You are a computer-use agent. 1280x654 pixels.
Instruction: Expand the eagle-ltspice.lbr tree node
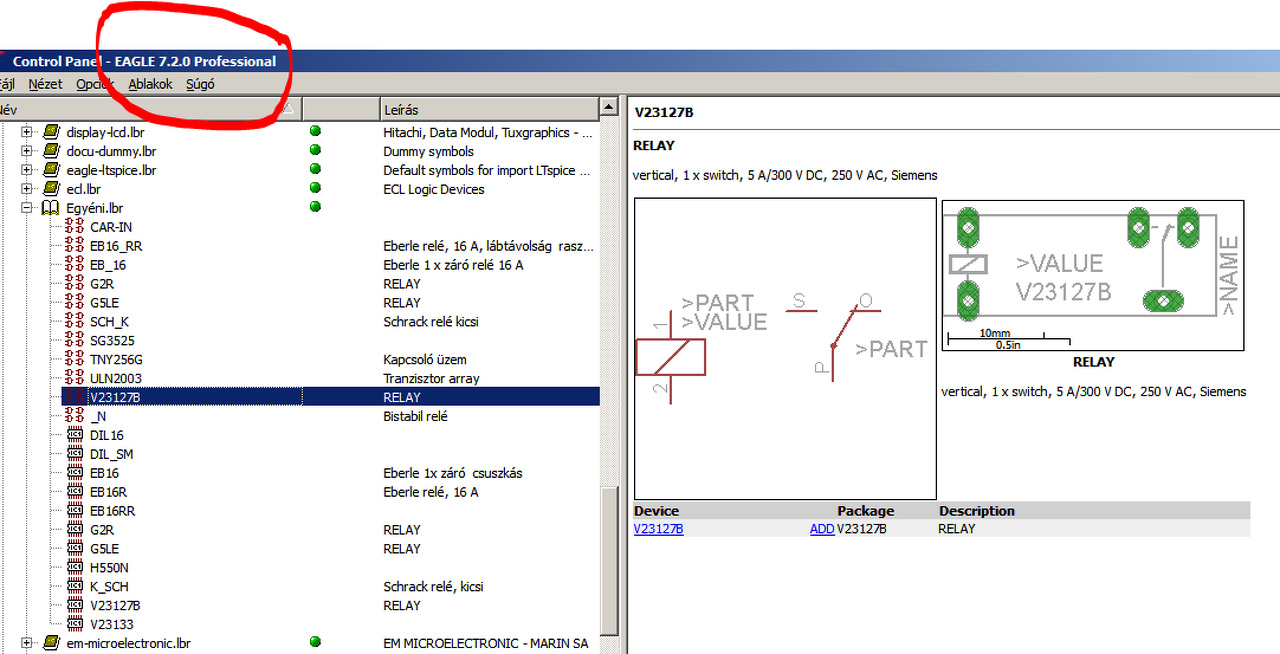pos(27,170)
